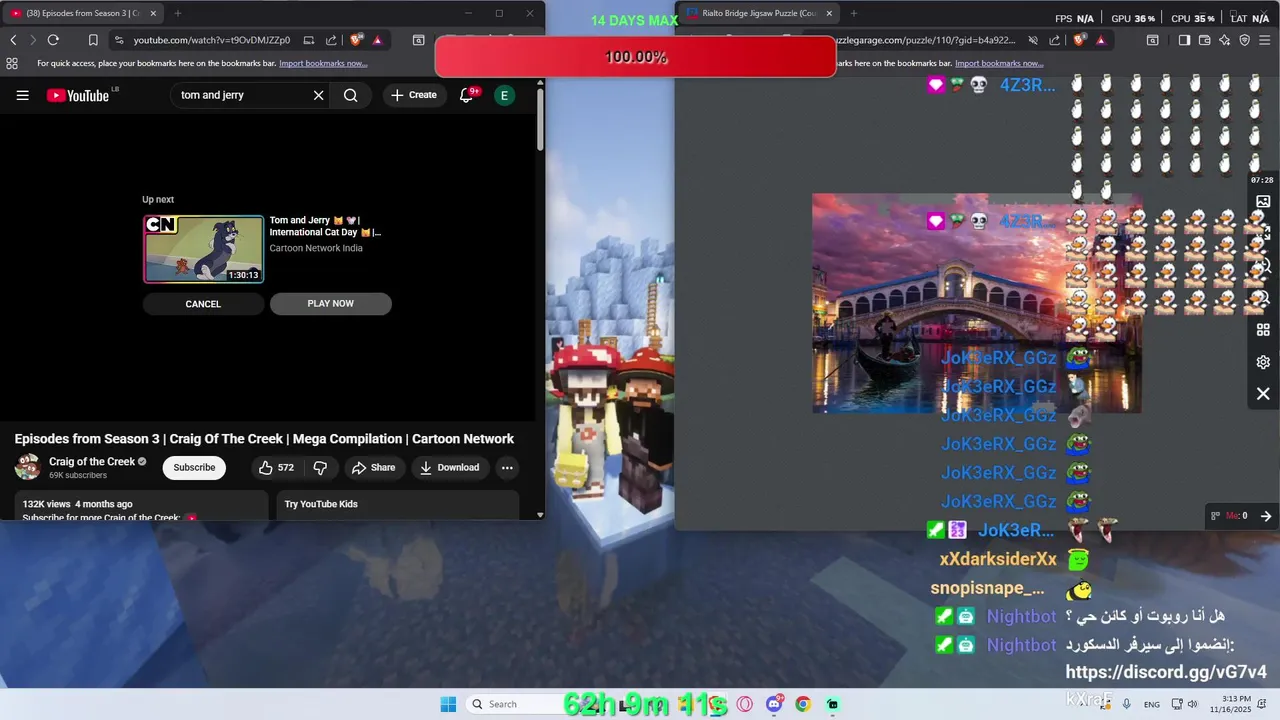Screen dimensions: 1280x720
Task: Open the apps grid on YouTube bookmarks bar
Action: (x=12, y=63)
